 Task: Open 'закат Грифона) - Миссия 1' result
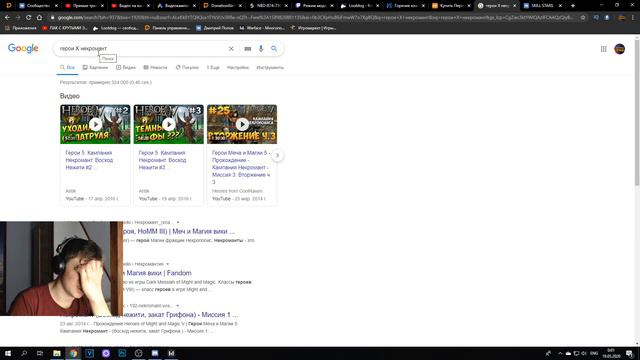[180, 315]
